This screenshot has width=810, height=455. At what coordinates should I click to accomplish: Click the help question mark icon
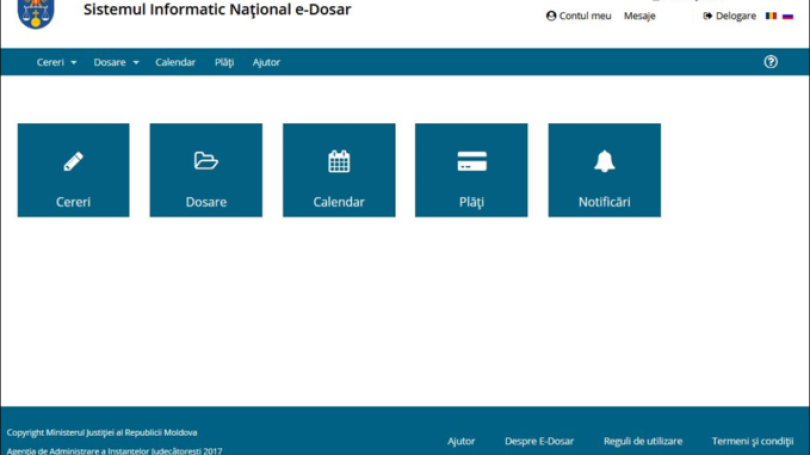(771, 62)
